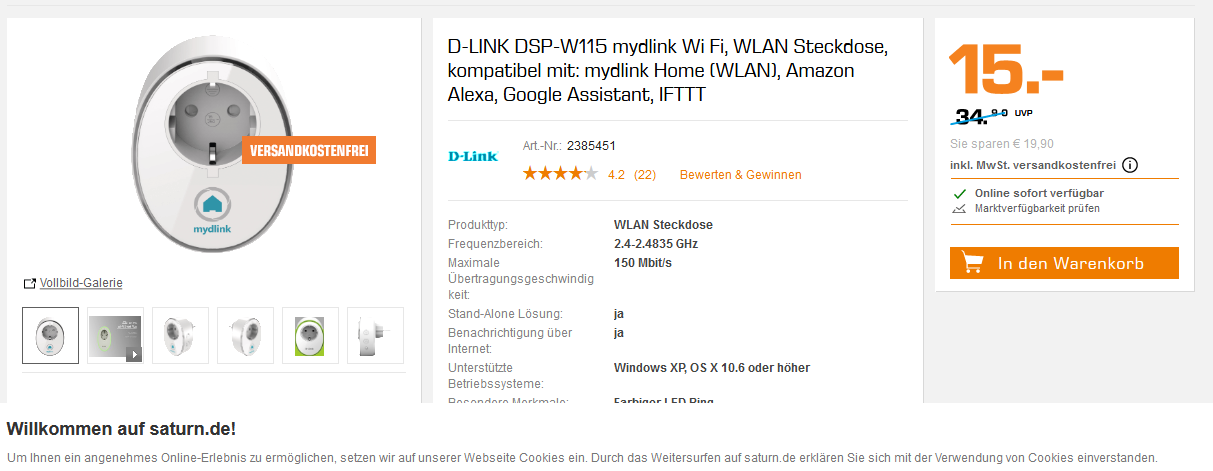
Task: Click the green availability checkmark icon
Action: coord(959,193)
